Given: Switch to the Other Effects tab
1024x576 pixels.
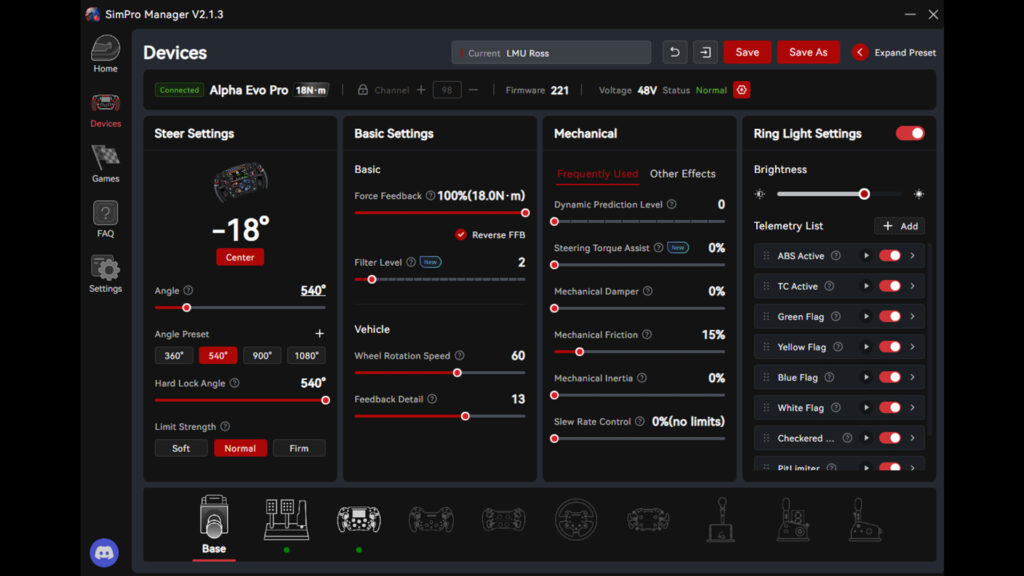Looking at the screenshot, I should point(682,174).
